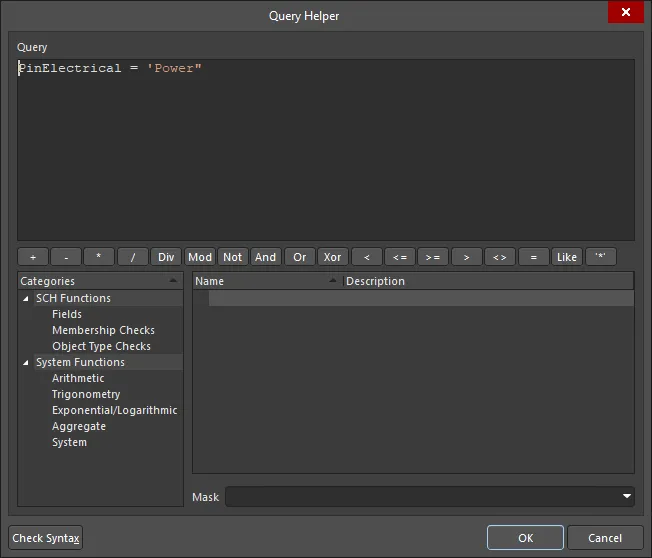Collapse the System Functions tree node
Screen dimensions: 652x558
[25, 363]
